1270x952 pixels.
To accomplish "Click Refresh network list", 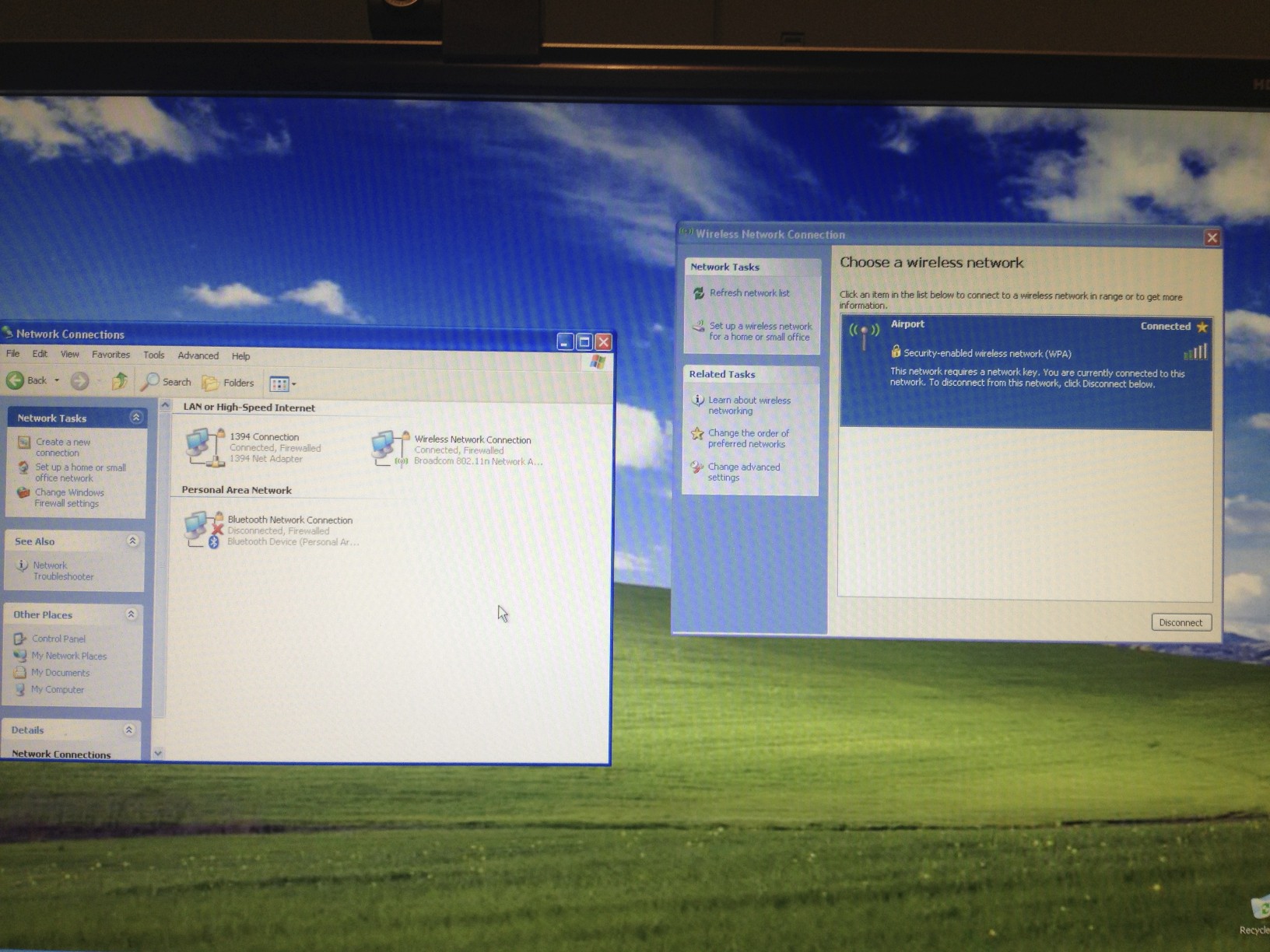I will pyautogui.click(x=749, y=293).
